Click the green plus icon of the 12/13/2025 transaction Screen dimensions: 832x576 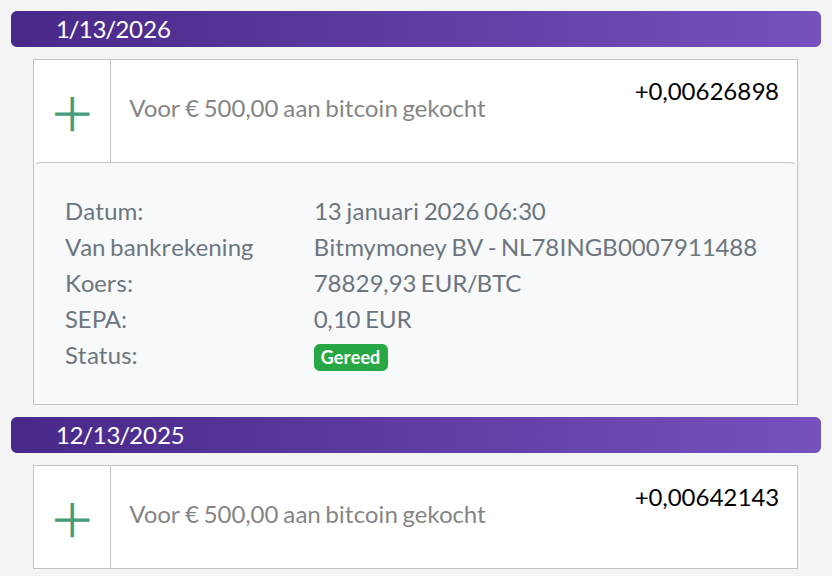[x=72, y=519]
